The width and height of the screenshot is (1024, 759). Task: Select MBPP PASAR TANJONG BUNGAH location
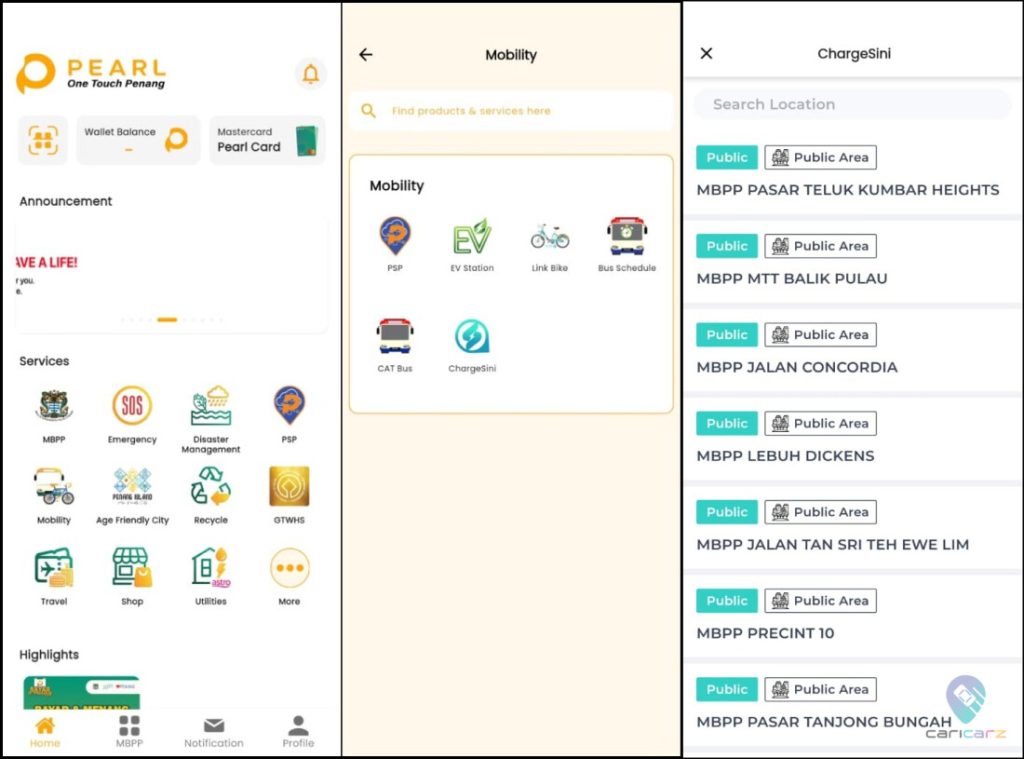click(853, 705)
